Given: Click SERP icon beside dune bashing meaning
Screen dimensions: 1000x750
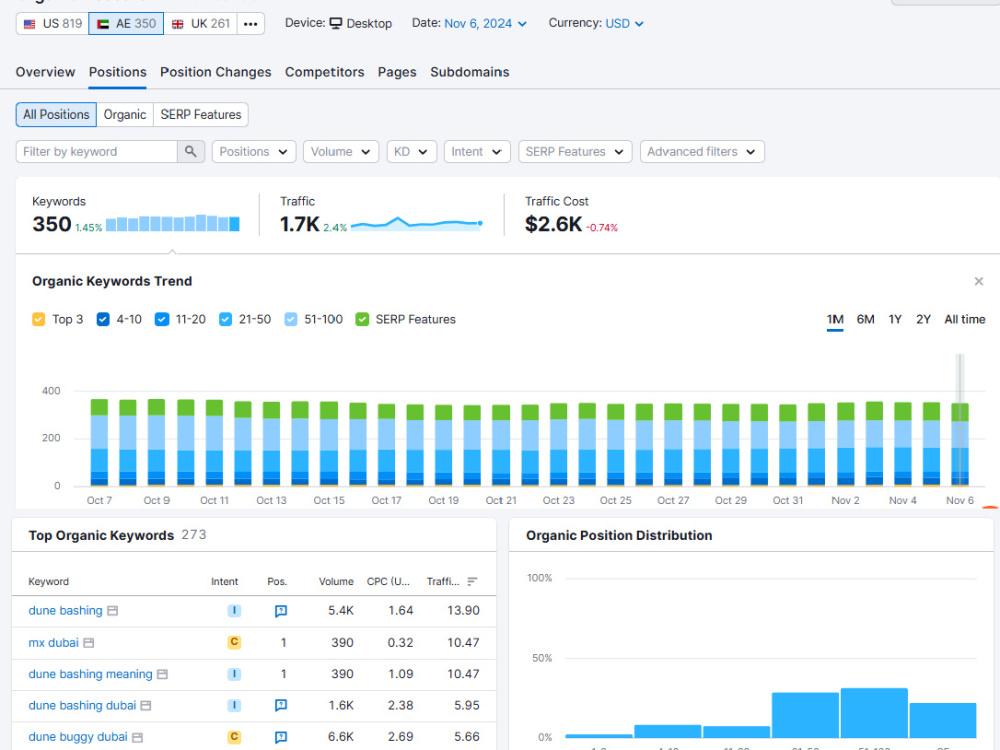Looking at the screenshot, I should [x=163, y=674].
